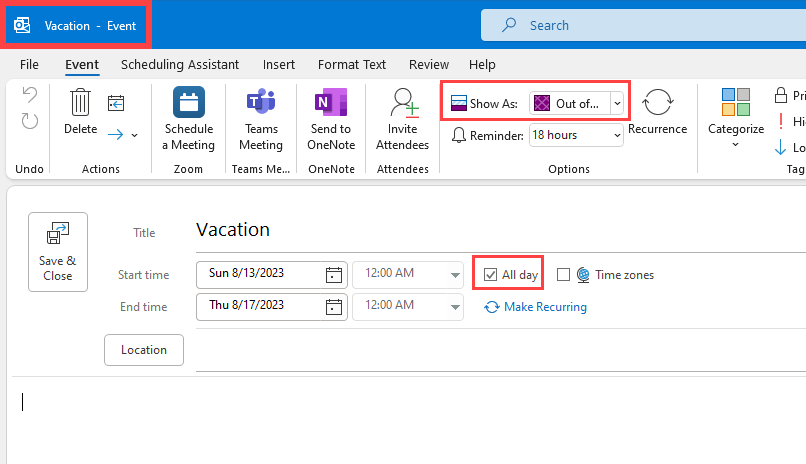Open the Categorize color squares menu

pyautogui.click(x=736, y=102)
